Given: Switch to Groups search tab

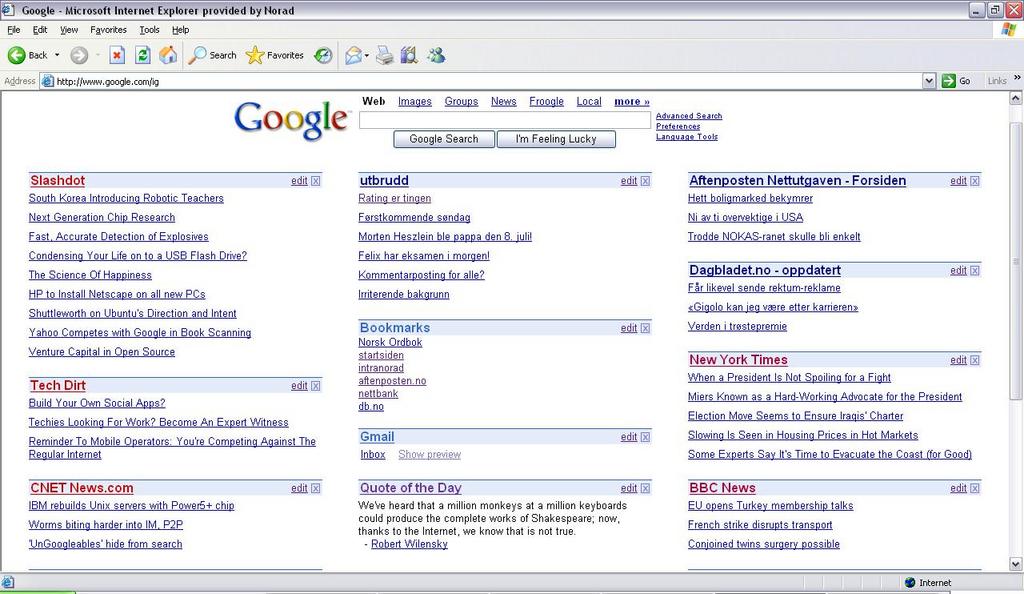Looking at the screenshot, I should click(x=461, y=102).
